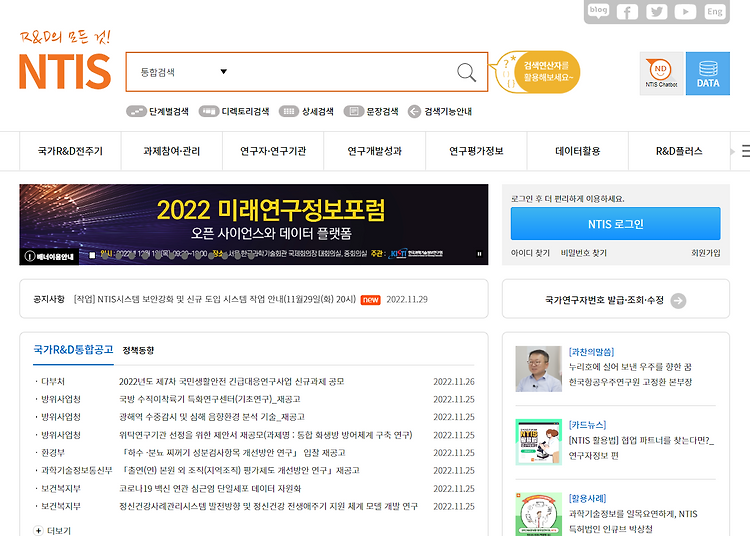Viewport: 750px width, 536px height.
Task: Open the Twitter icon link
Action: (x=656, y=11)
